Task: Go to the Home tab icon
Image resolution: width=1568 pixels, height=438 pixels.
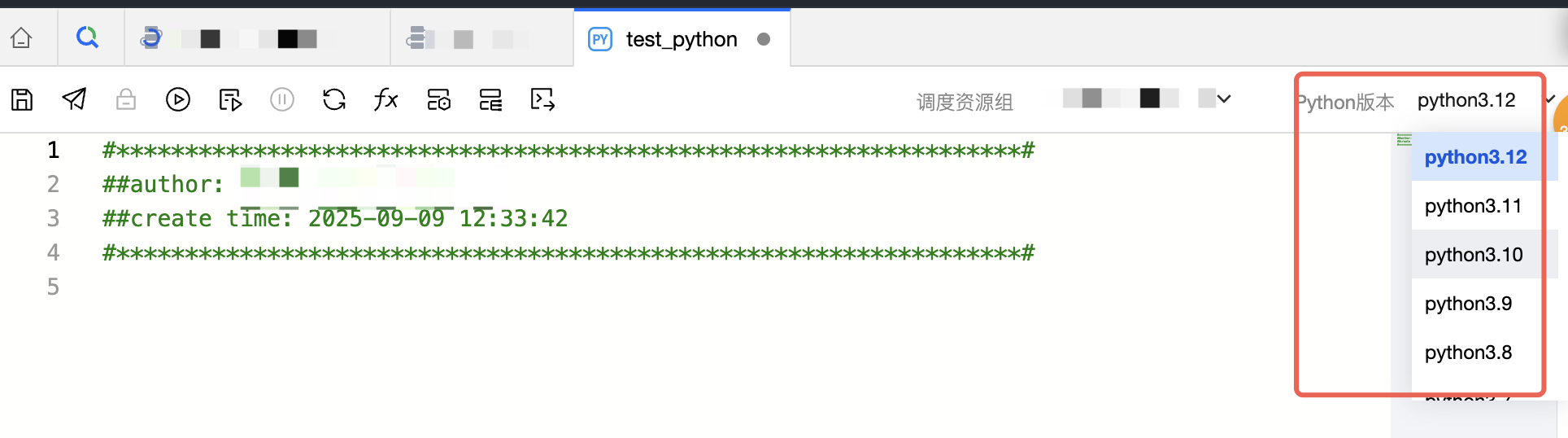Action: (21, 38)
